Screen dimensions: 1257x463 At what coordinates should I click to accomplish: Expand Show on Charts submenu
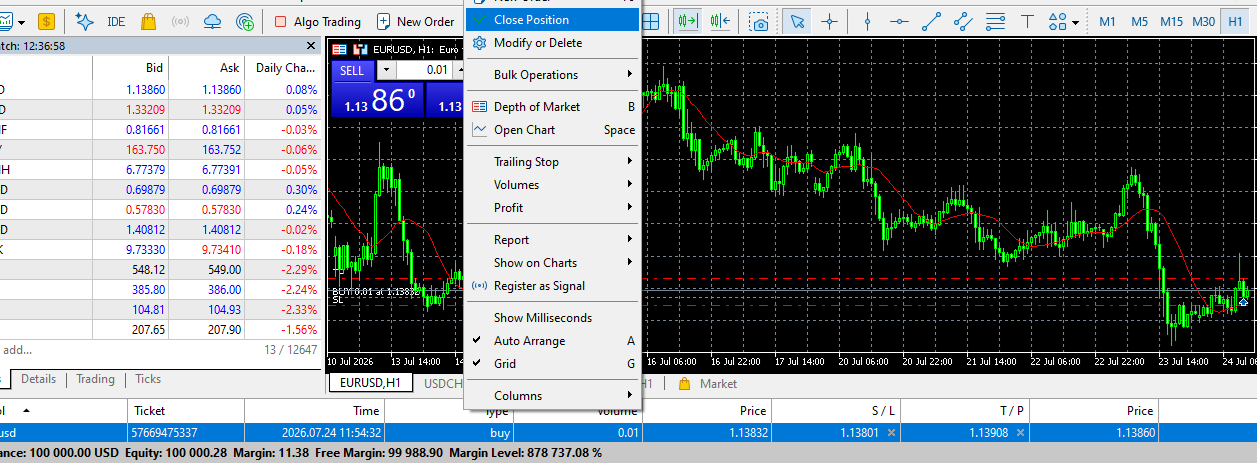click(x=553, y=263)
